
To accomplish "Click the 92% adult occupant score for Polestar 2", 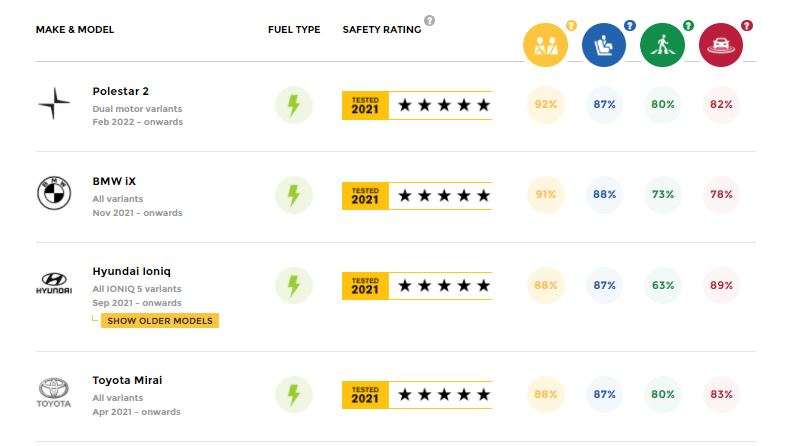I will click(545, 104).
